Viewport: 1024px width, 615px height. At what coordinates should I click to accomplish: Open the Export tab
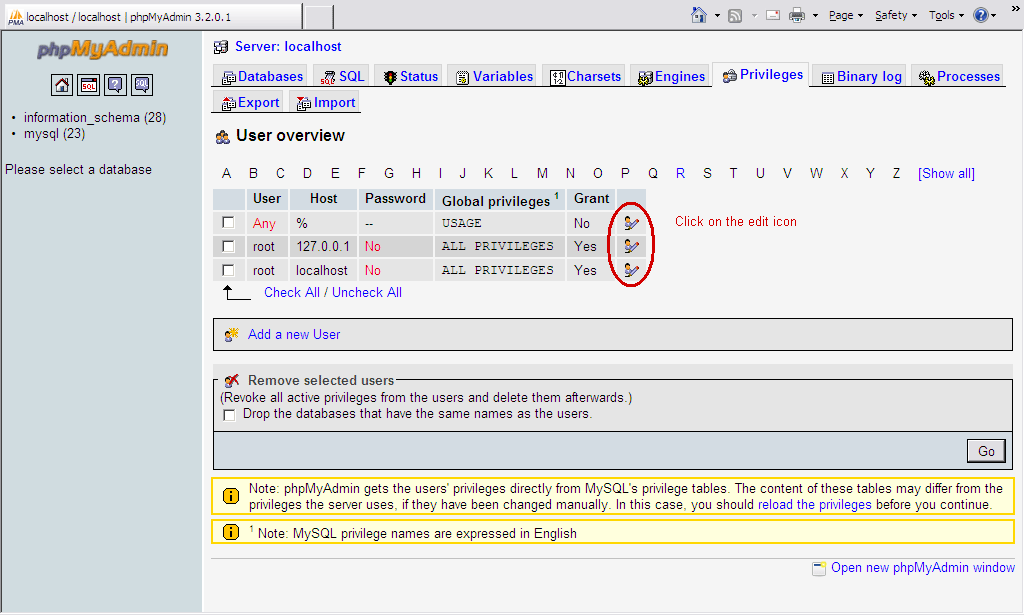tap(250, 102)
